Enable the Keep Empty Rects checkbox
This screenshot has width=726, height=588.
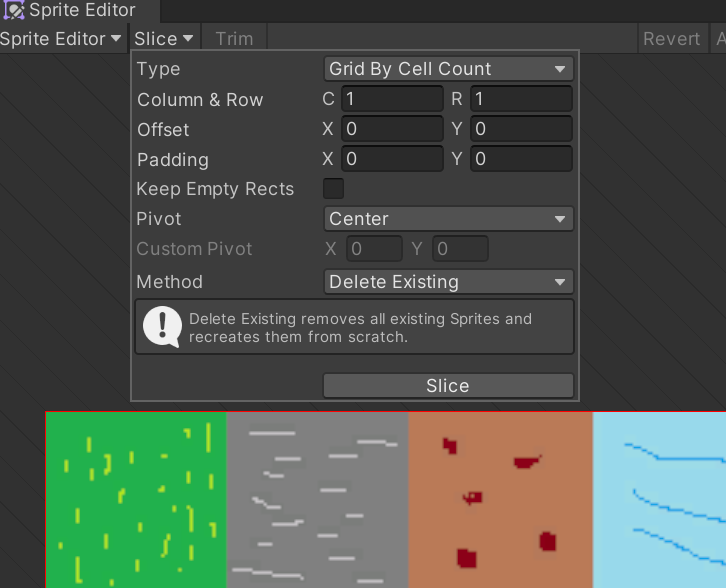tap(333, 188)
